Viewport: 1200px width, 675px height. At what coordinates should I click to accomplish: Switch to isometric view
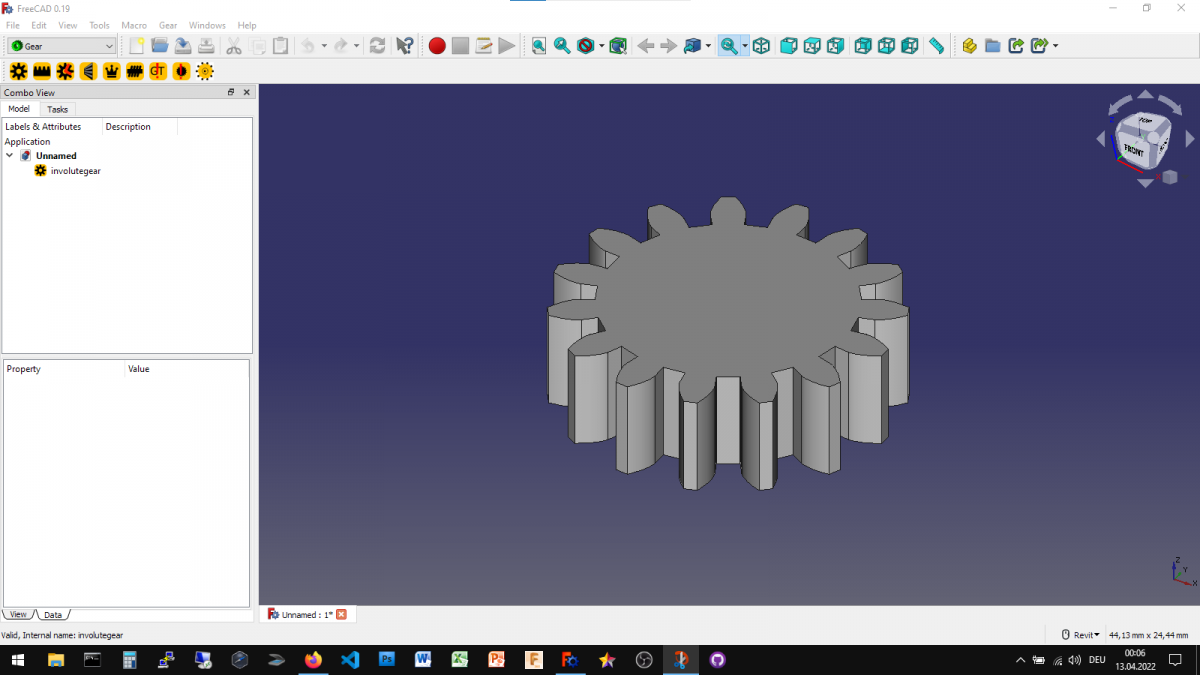pos(762,45)
